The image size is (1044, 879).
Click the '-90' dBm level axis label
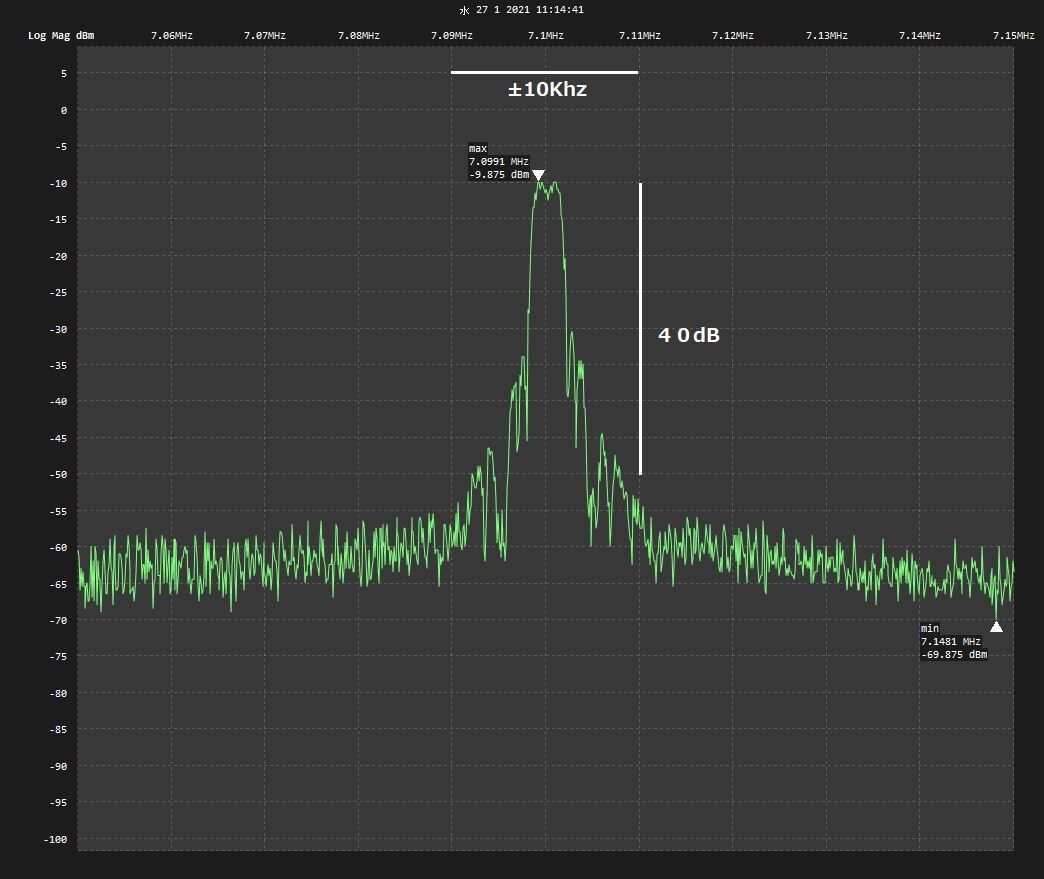[x=59, y=766]
